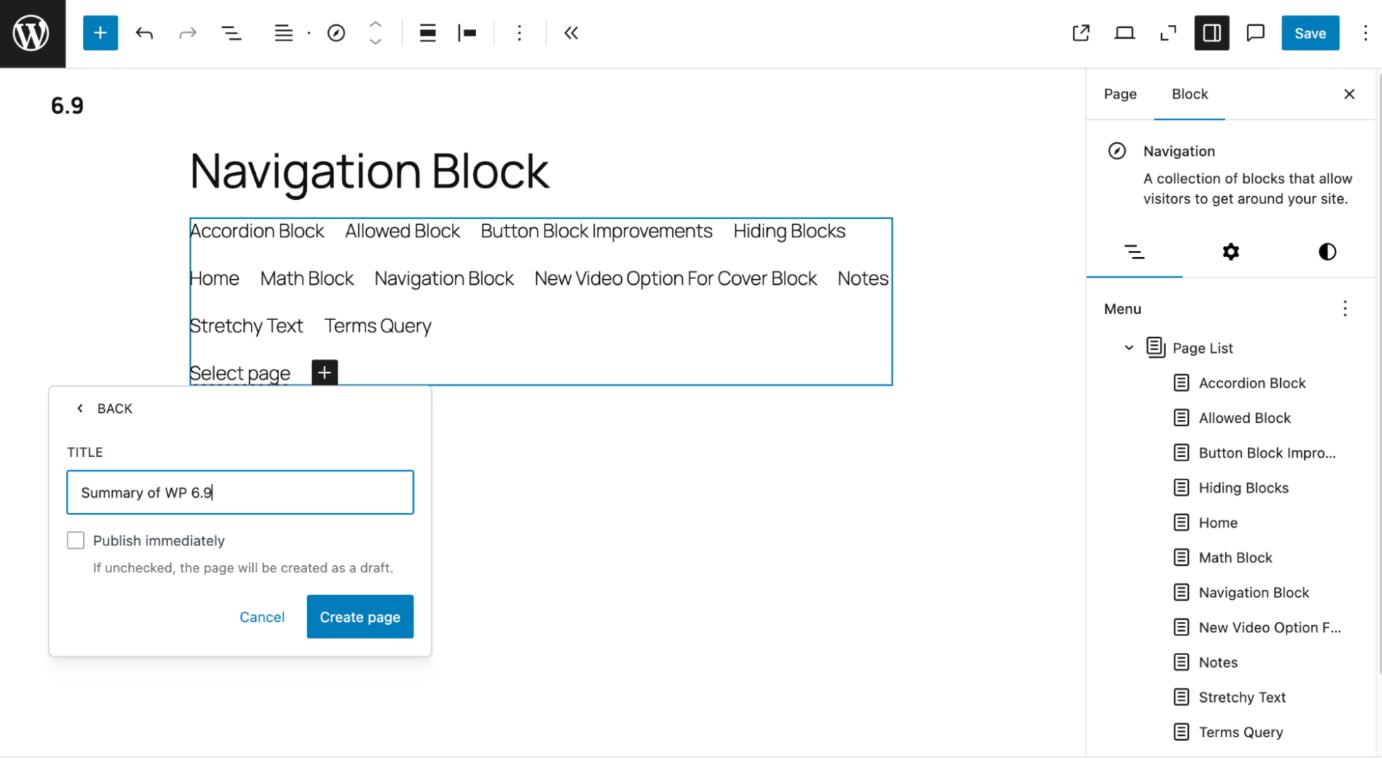The height and width of the screenshot is (759, 1382).
Task: Click the Title text input field
Action: point(240,493)
